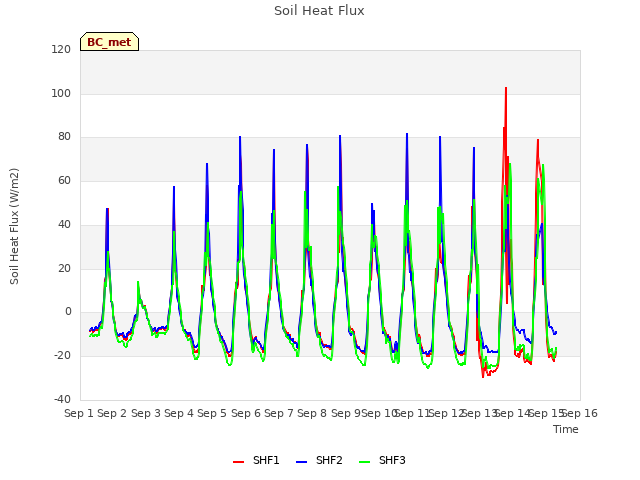Click the Sep 8 x-axis label
The image size is (640, 480).
tap(312, 413)
